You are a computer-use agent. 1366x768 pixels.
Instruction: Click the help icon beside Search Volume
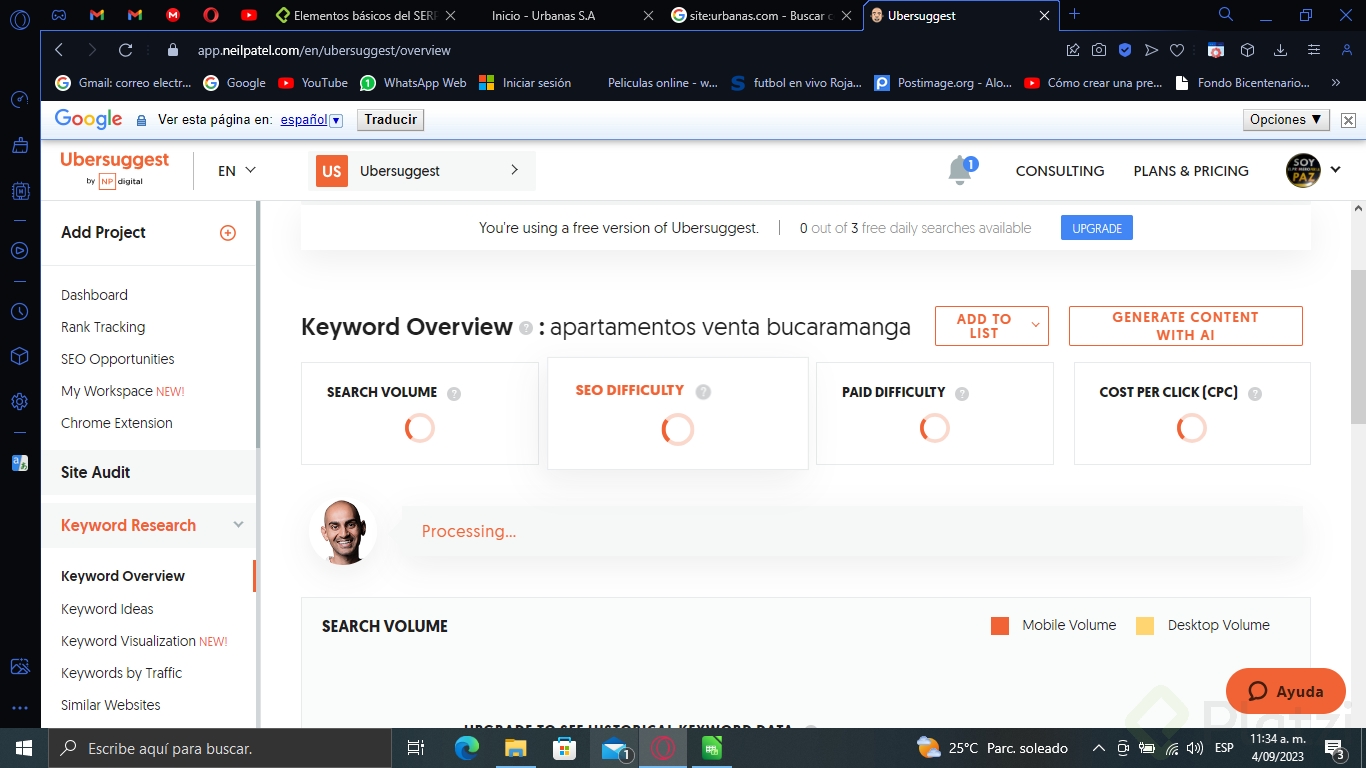coord(454,393)
